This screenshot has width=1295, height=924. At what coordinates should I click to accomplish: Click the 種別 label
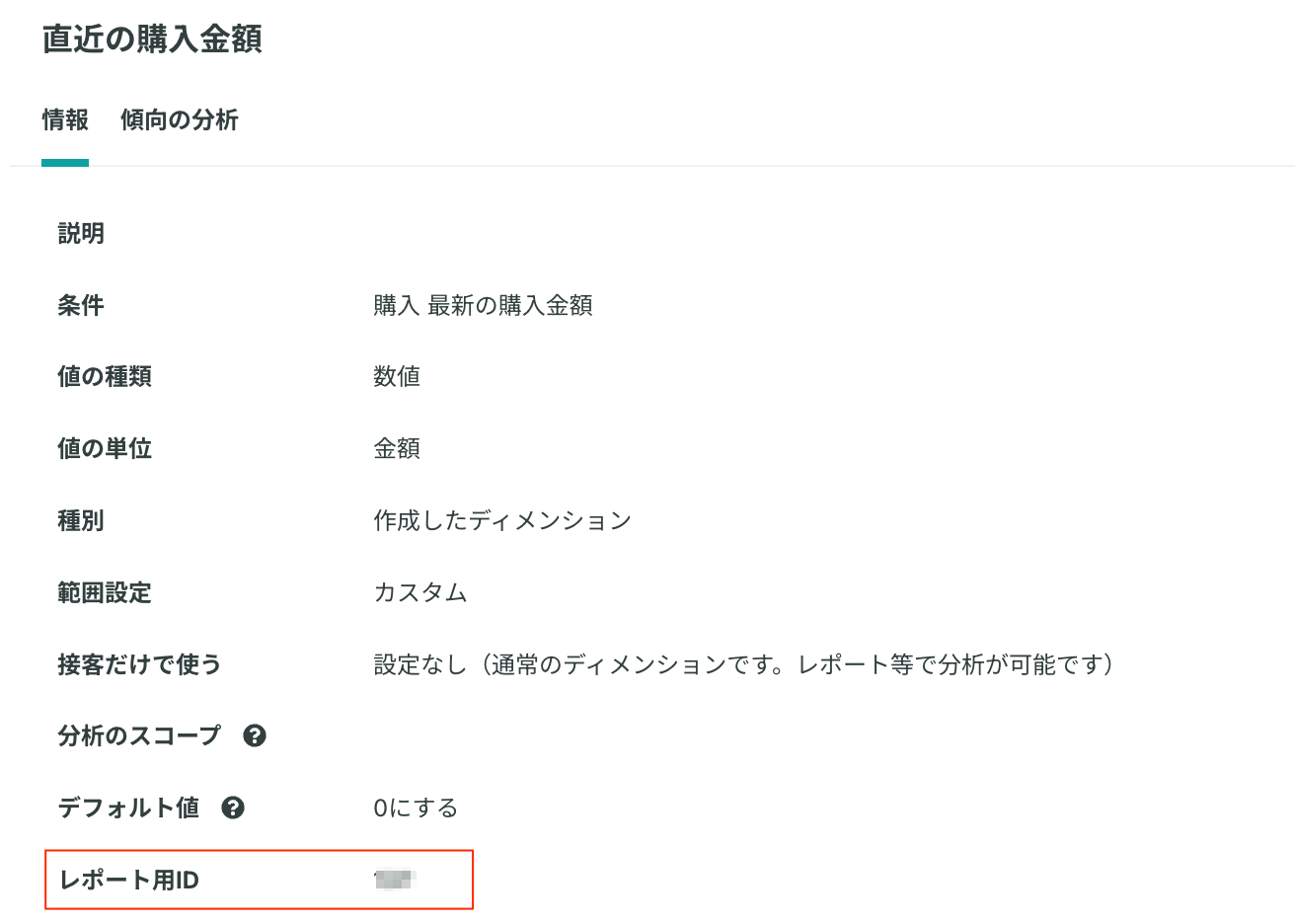click(x=81, y=520)
